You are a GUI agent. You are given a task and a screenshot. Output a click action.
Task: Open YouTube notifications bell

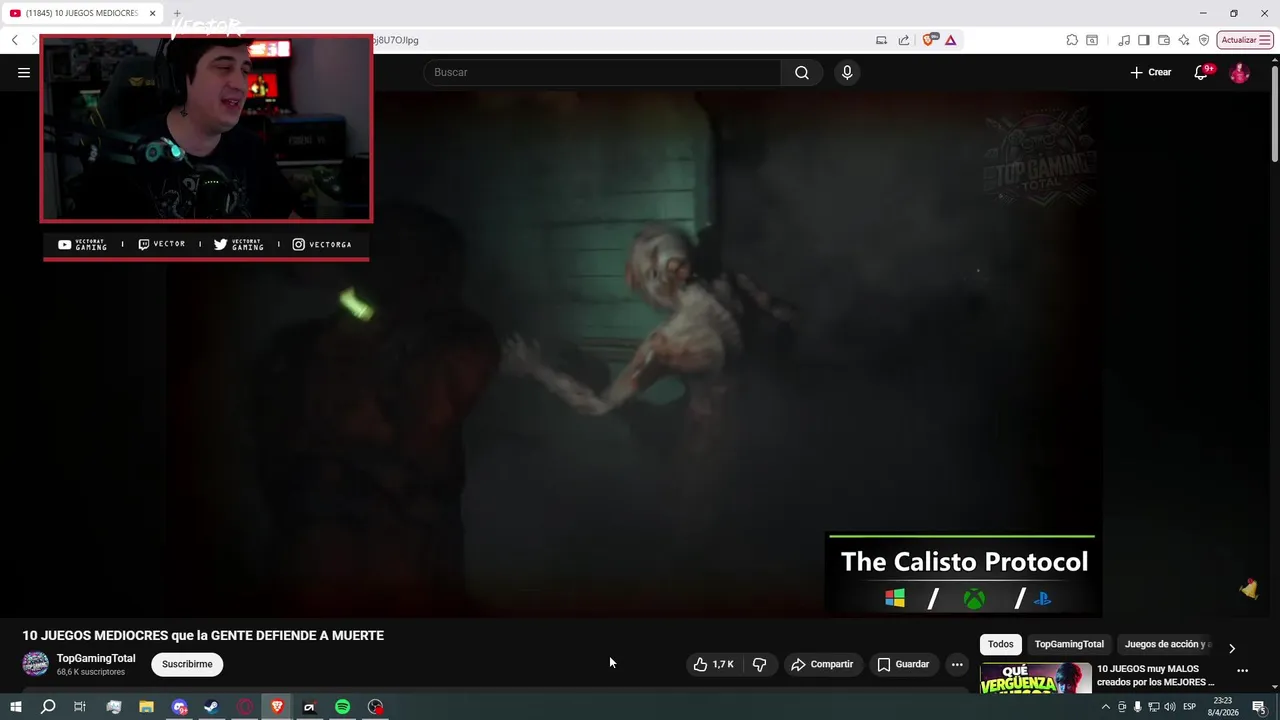point(1202,72)
